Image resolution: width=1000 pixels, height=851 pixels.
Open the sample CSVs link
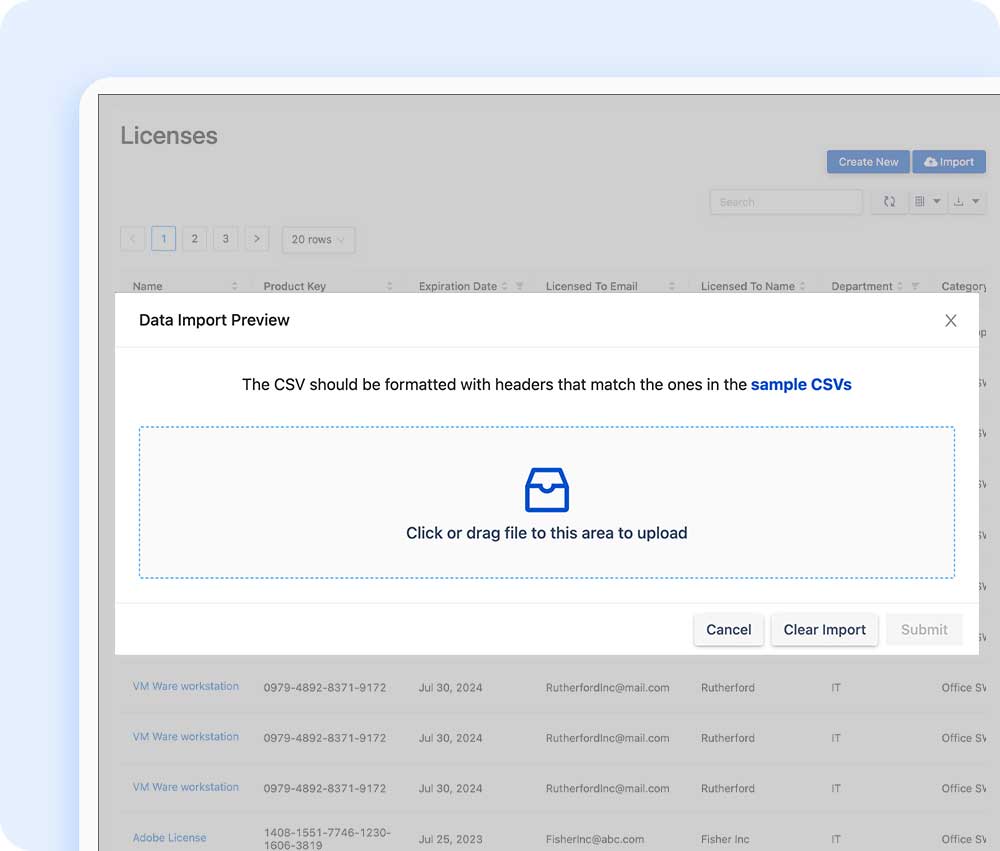(x=801, y=385)
